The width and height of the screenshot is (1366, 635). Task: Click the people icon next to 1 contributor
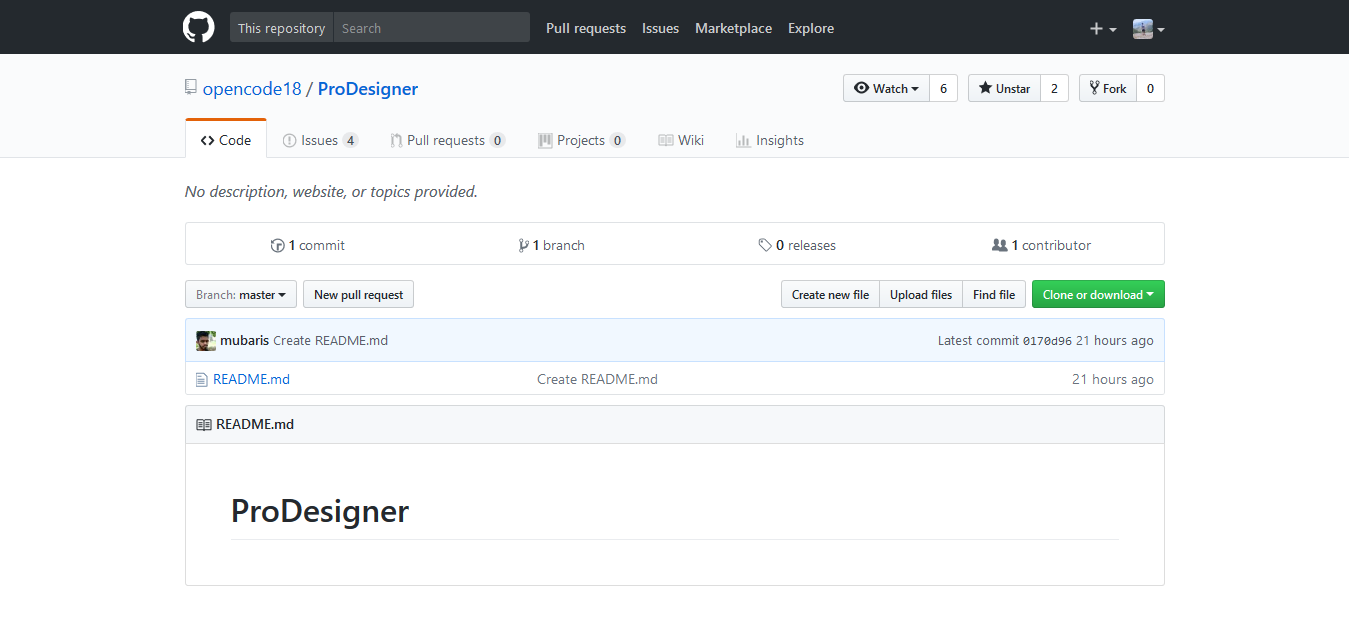999,245
